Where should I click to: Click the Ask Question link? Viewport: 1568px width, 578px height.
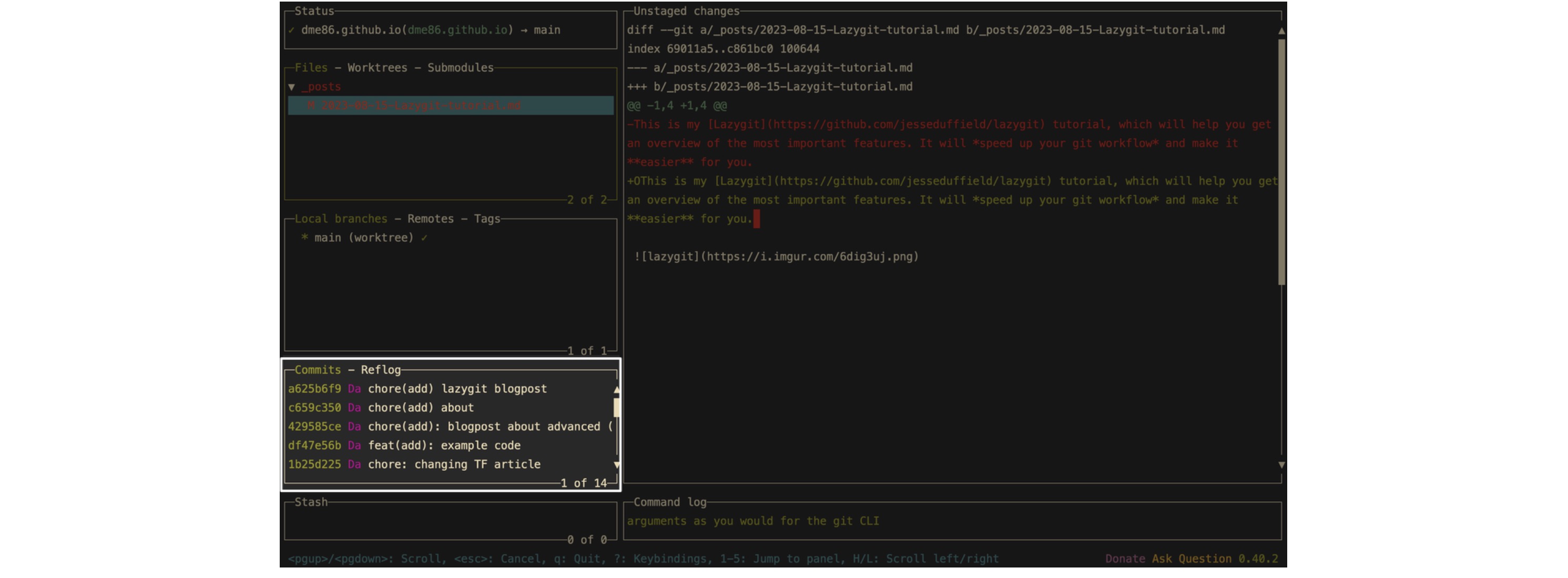point(1191,559)
